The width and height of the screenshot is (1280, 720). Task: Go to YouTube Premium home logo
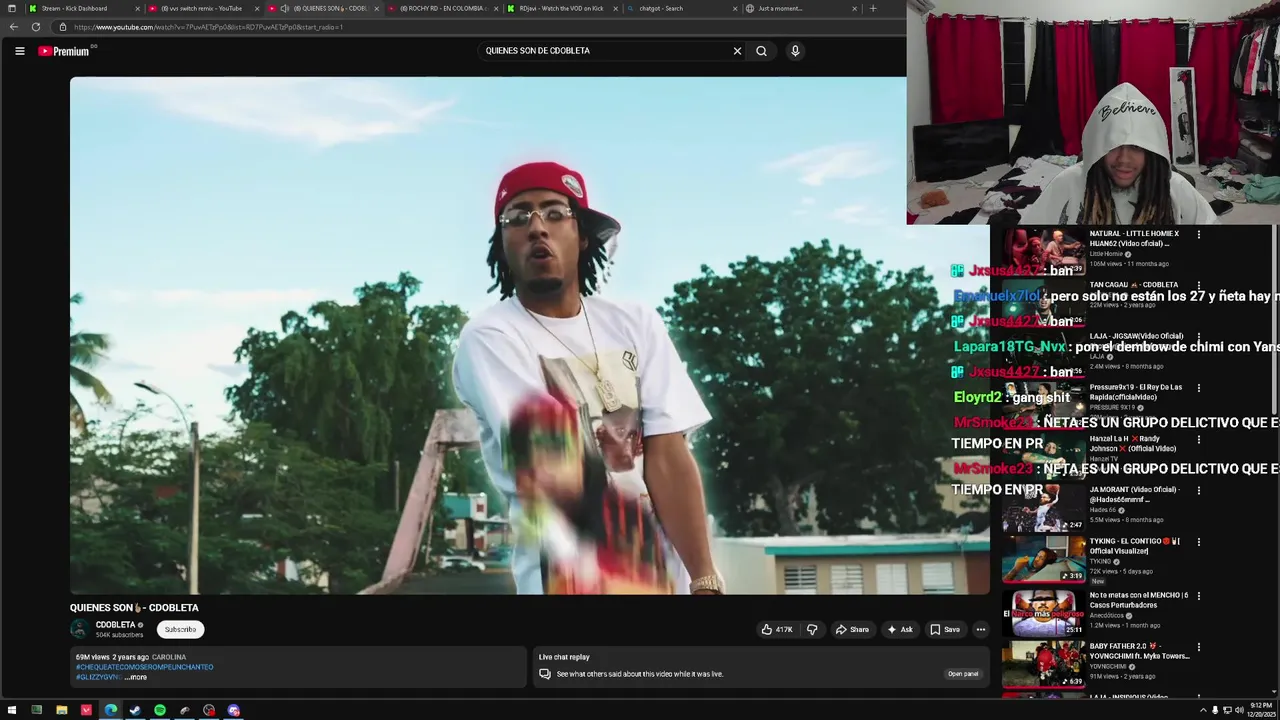pos(65,51)
